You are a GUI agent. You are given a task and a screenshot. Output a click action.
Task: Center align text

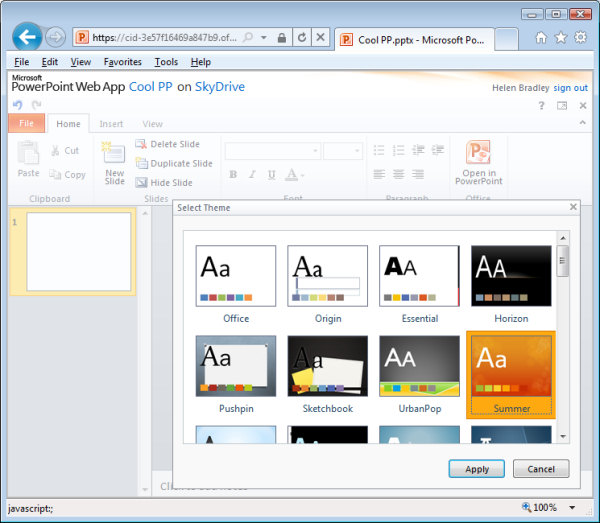pos(398,174)
